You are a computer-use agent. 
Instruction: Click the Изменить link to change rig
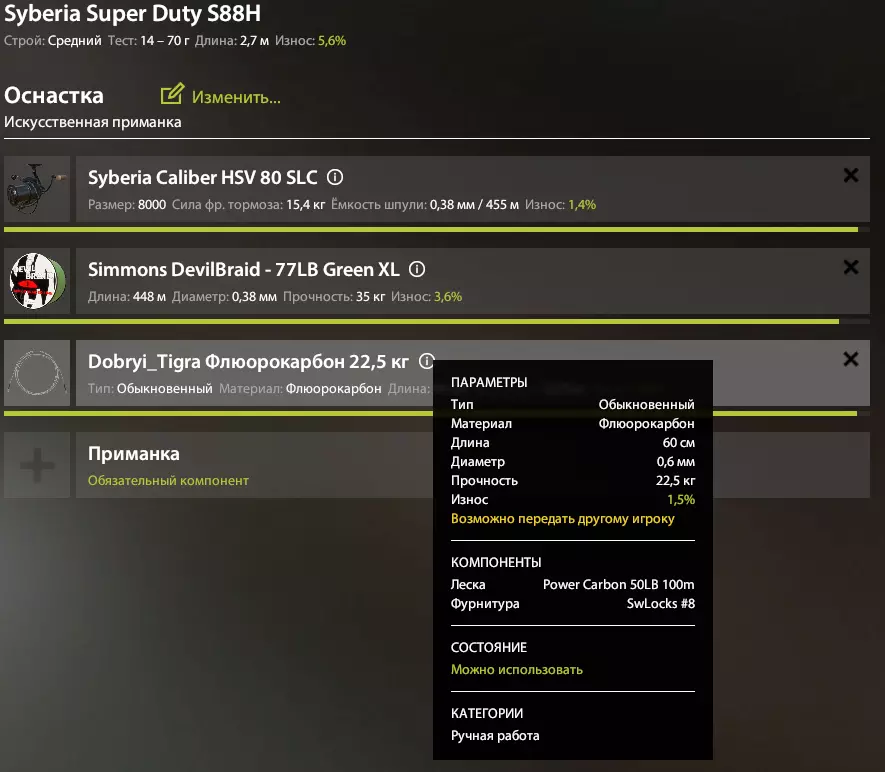point(236,97)
